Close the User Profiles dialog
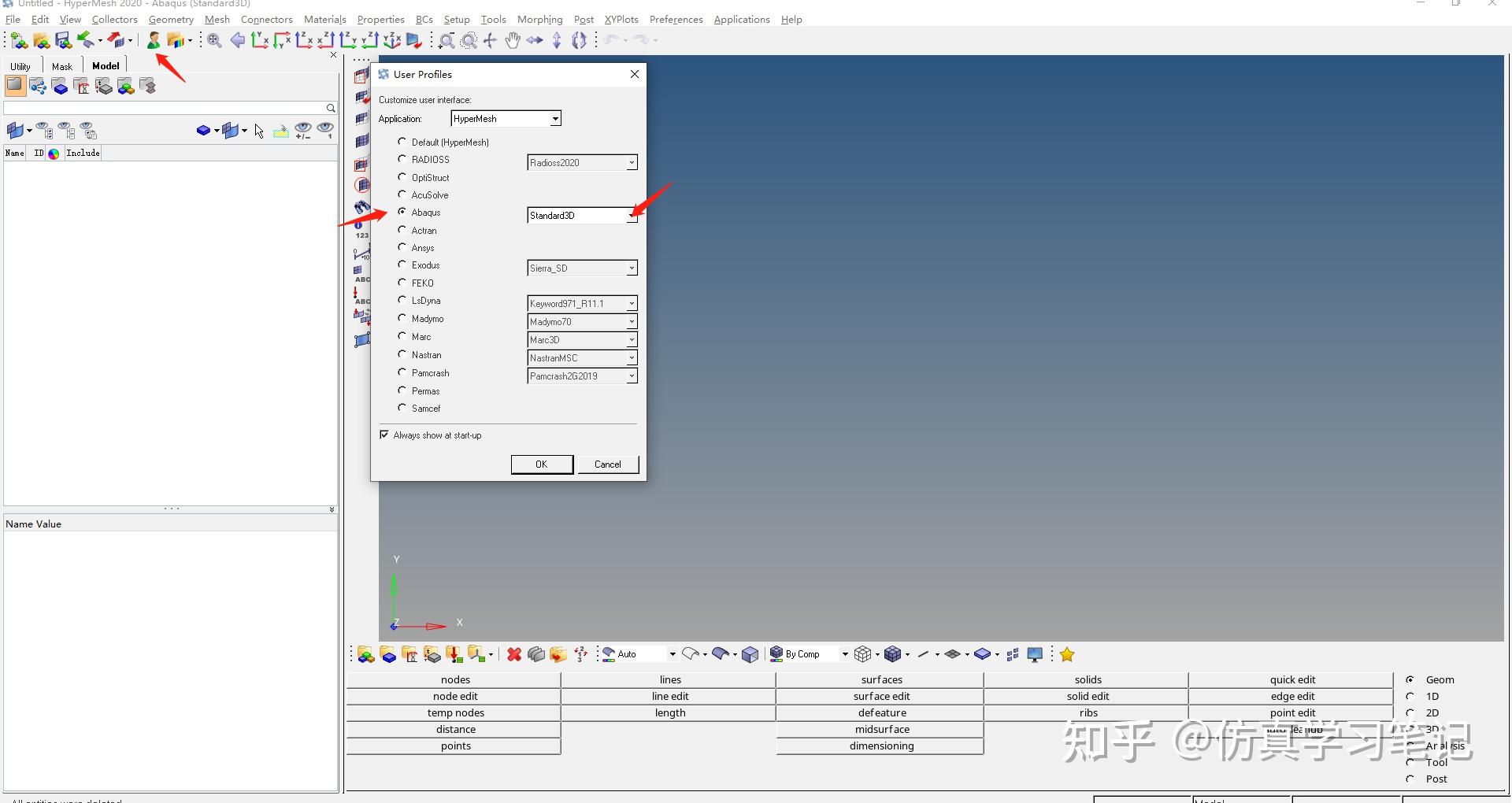 pos(635,74)
